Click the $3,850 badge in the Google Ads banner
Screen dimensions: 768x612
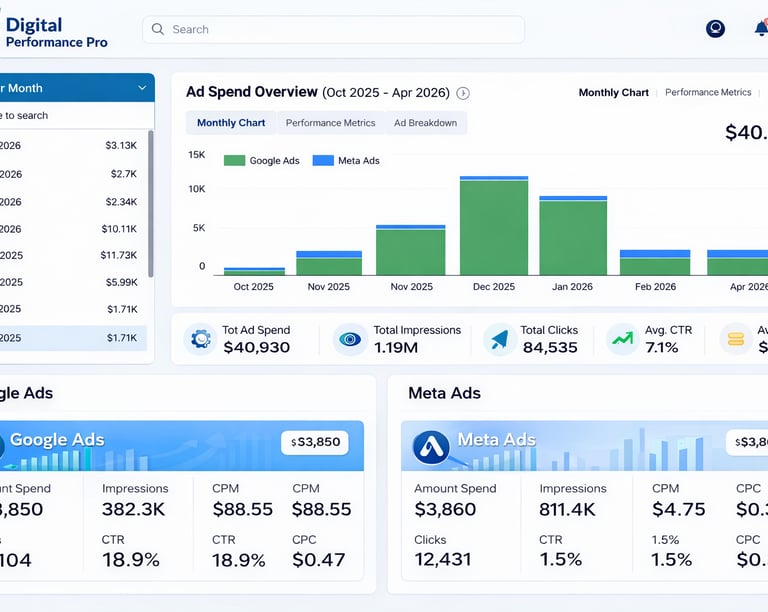click(x=315, y=442)
